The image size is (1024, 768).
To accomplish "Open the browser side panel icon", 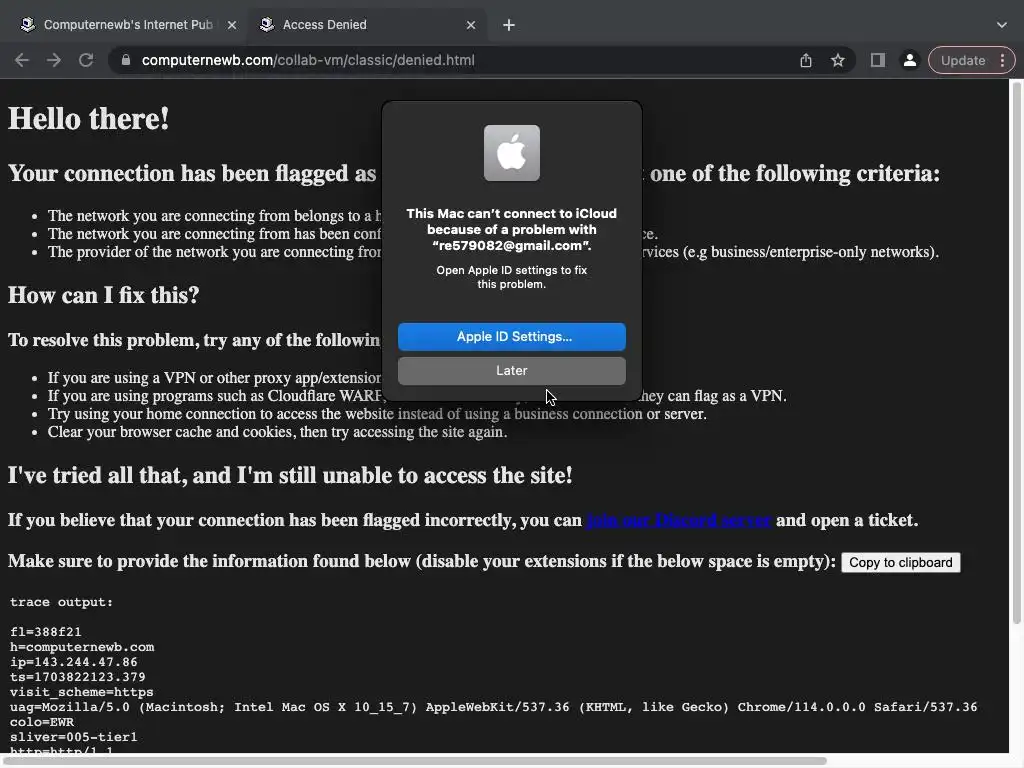I will coord(878,60).
